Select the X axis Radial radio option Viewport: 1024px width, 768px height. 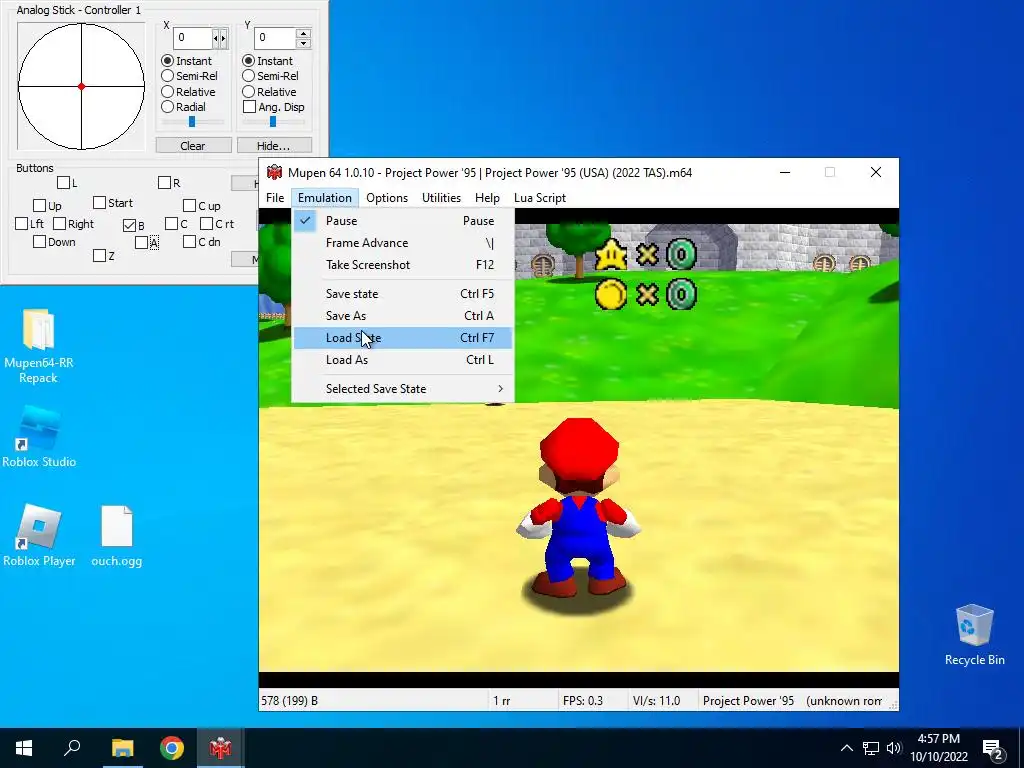click(x=168, y=106)
